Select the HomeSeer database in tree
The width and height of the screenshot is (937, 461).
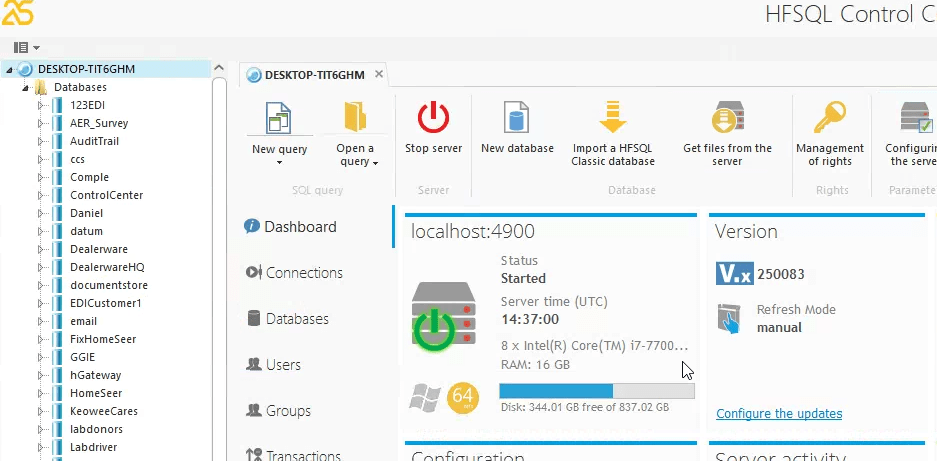click(x=96, y=393)
